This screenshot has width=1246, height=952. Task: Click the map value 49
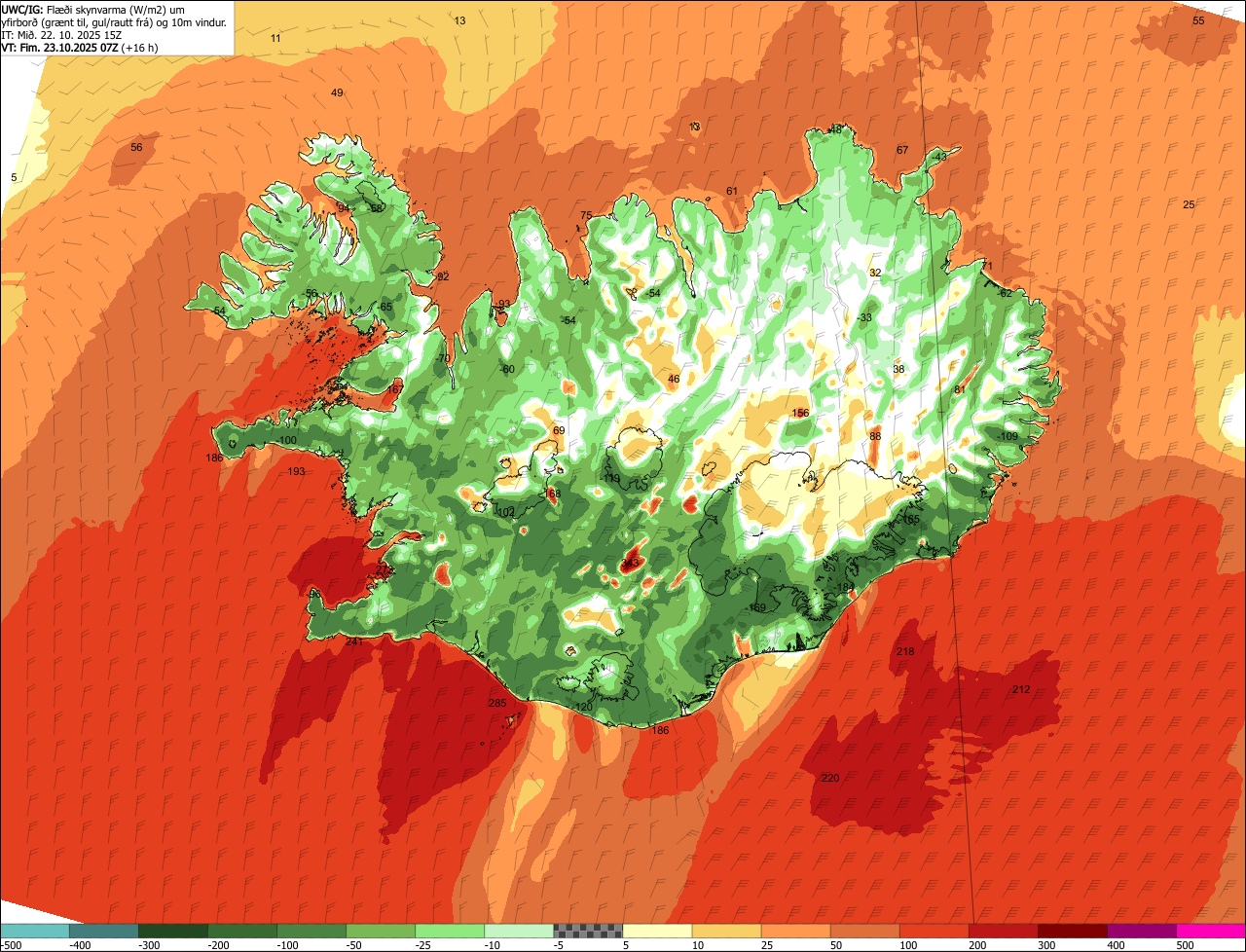[x=337, y=92]
